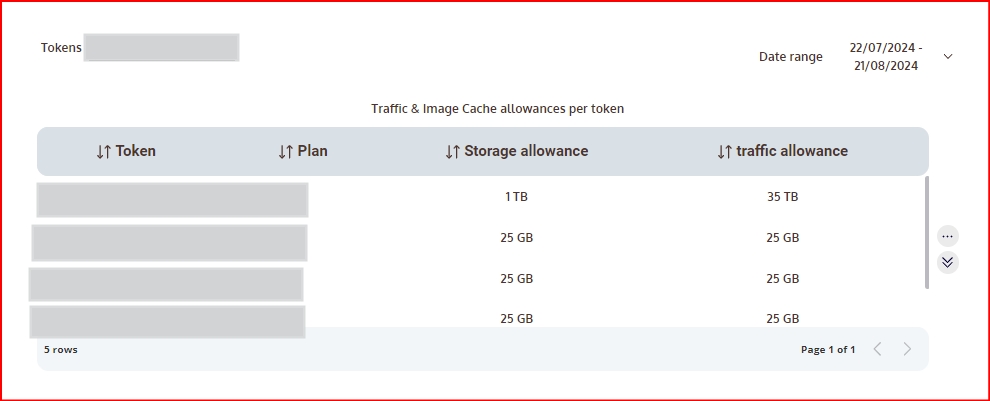
Task: Open the 22/07/2024 - 21/08/2024 date picker
Action: click(885, 57)
